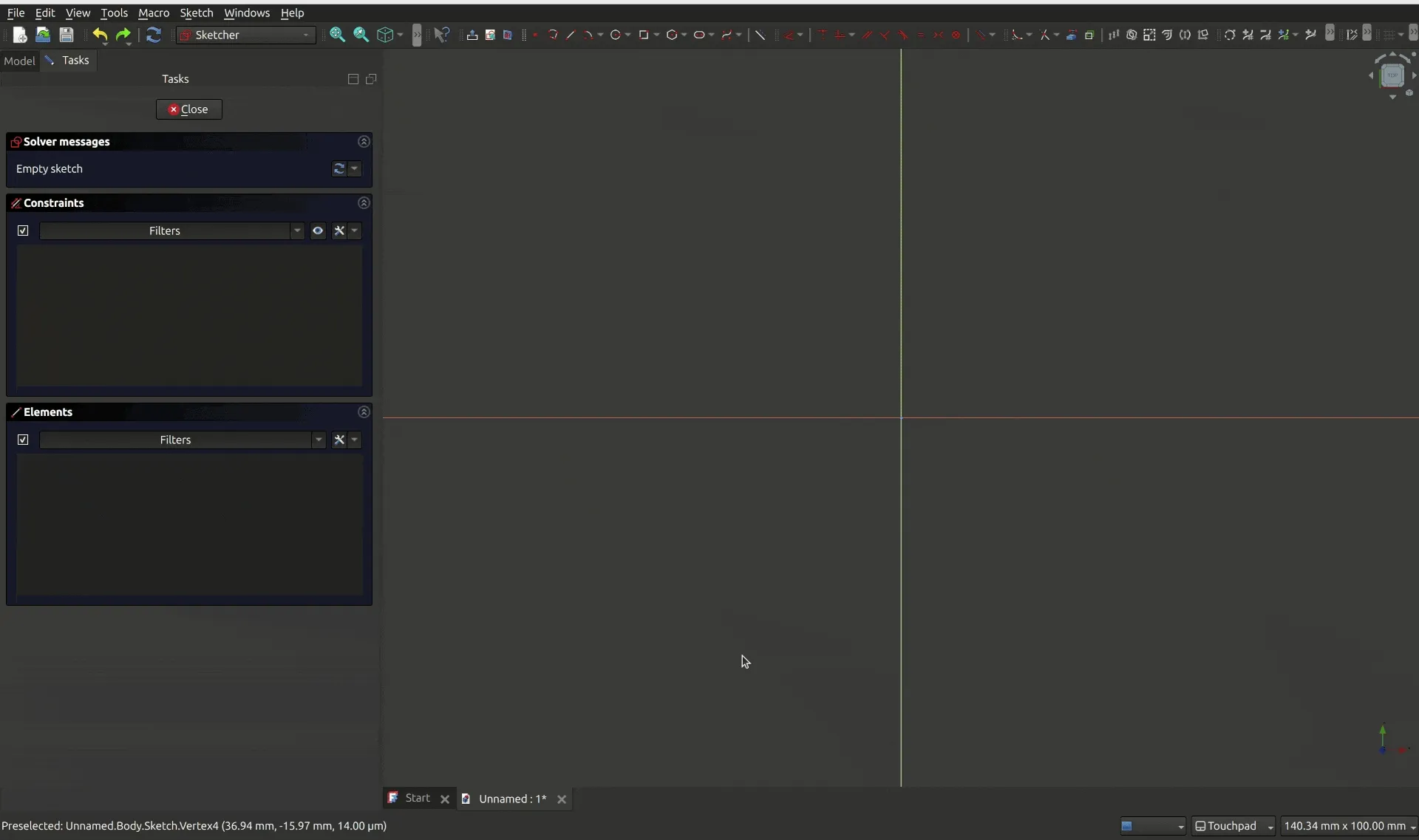Open the Macro menu
This screenshot has width=1419, height=840.
(x=154, y=13)
